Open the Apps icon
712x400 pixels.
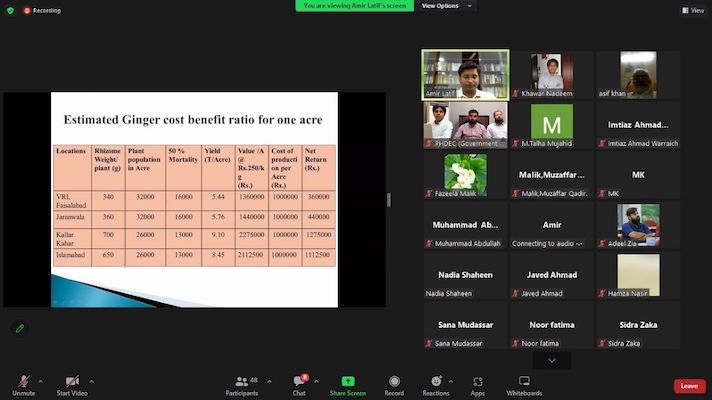(478, 384)
